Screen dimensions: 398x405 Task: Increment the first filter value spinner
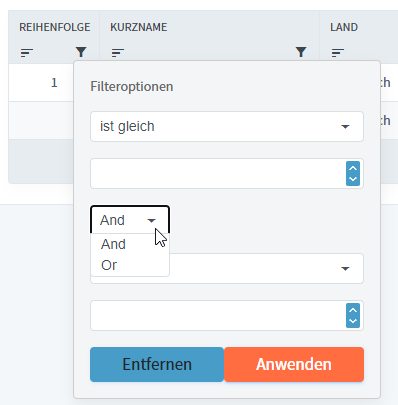[353, 168]
